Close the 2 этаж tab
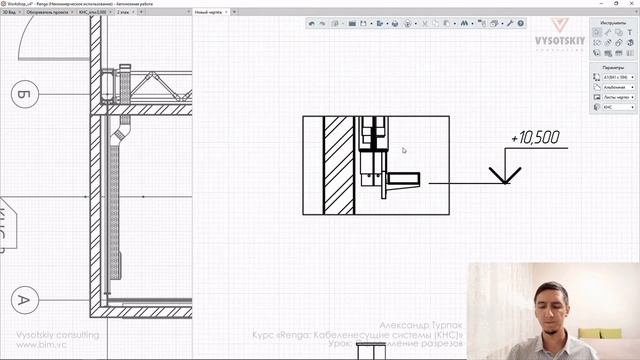The image size is (640, 360). 133,12
